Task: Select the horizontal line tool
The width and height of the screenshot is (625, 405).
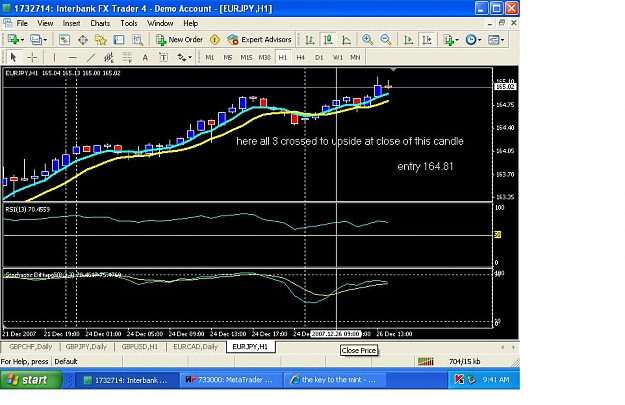Action: click(x=73, y=57)
